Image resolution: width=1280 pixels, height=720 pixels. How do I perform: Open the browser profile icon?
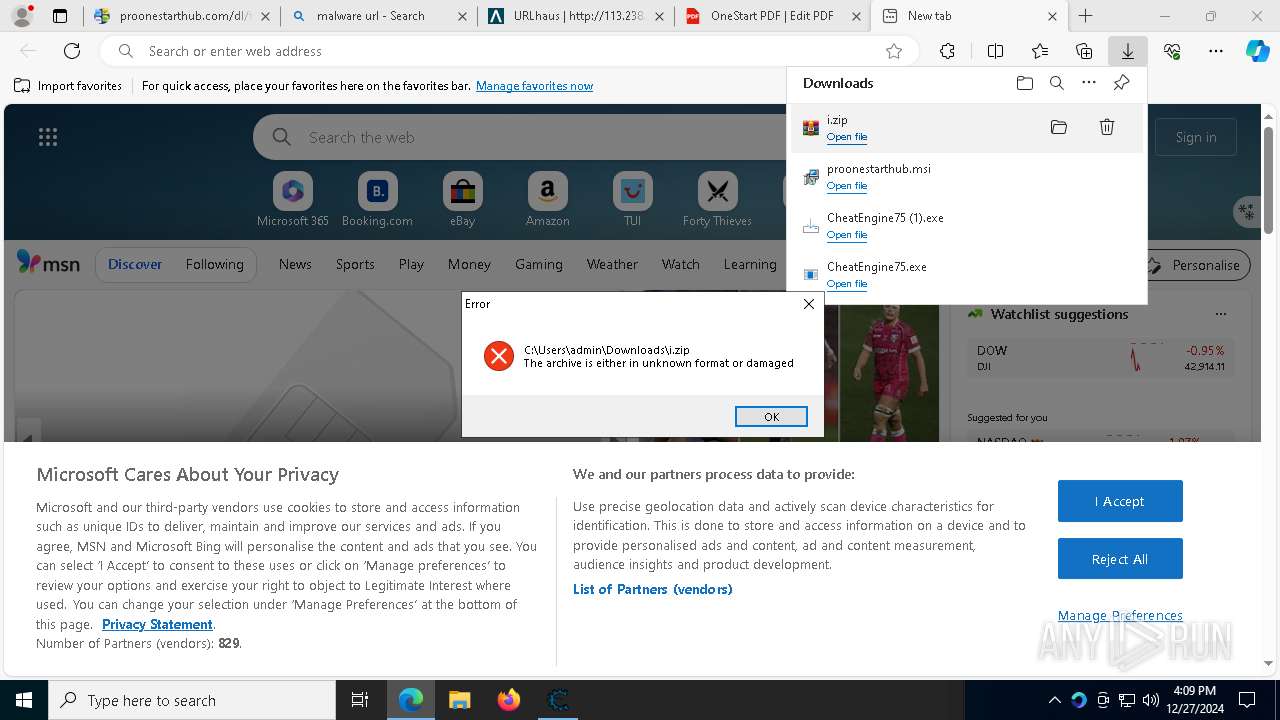pyautogui.click(x=22, y=16)
